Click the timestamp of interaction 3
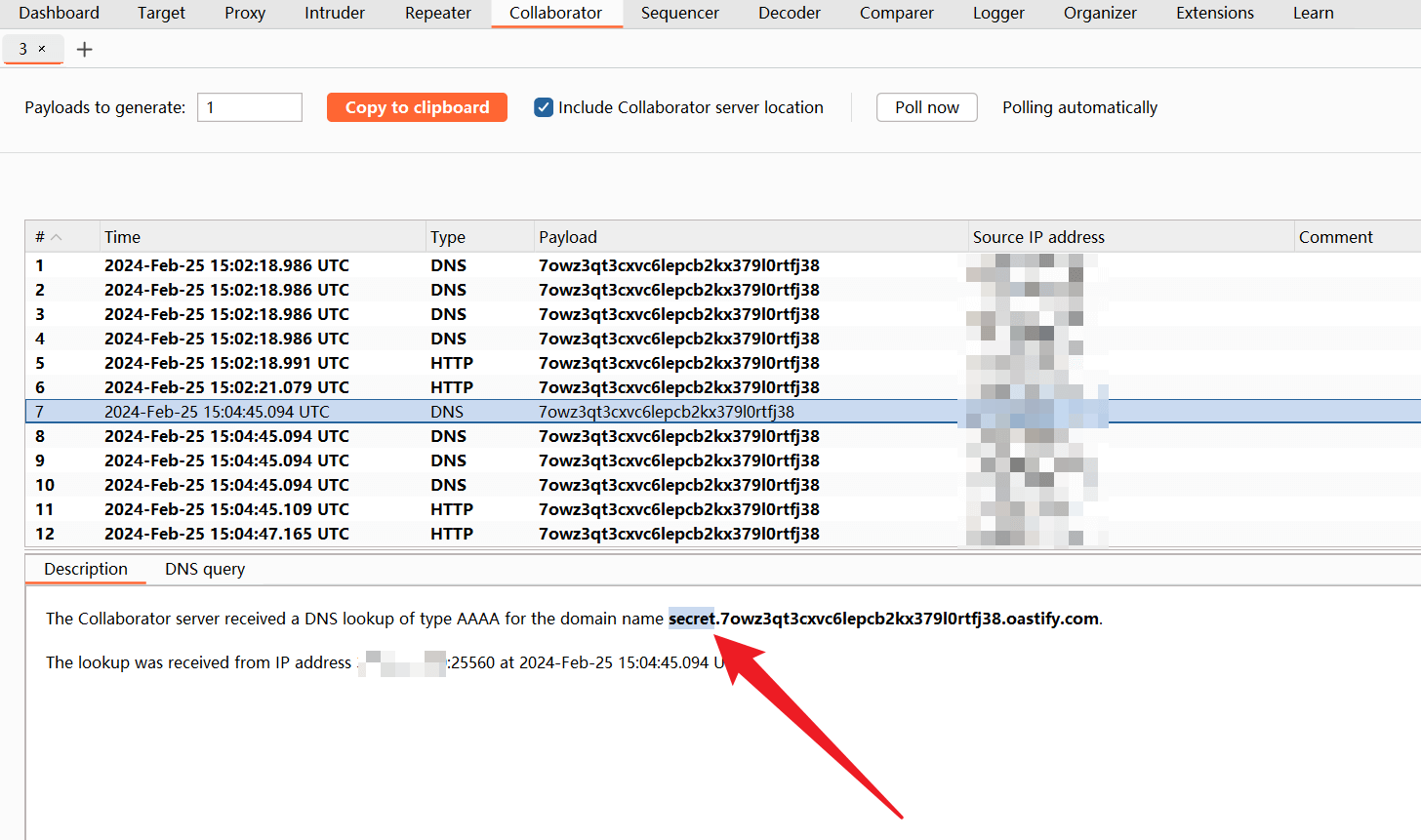Screen dimensions: 1421x840 (226, 314)
